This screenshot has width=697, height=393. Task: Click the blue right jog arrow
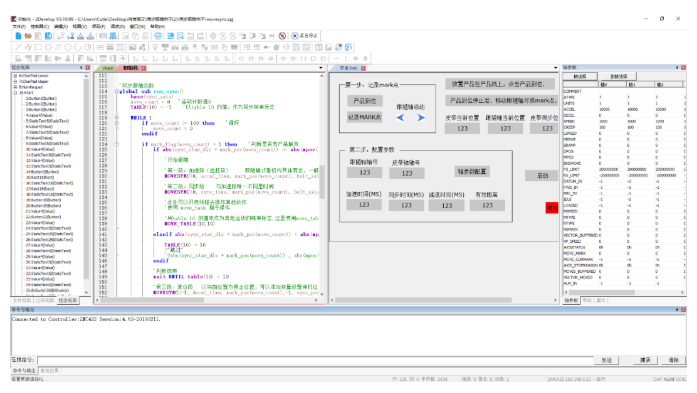(x=421, y=118)
